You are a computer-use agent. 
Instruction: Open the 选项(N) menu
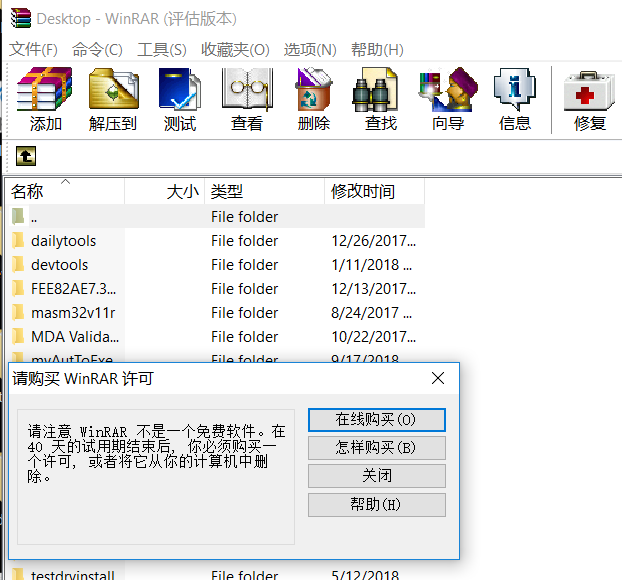click(310, 50)
